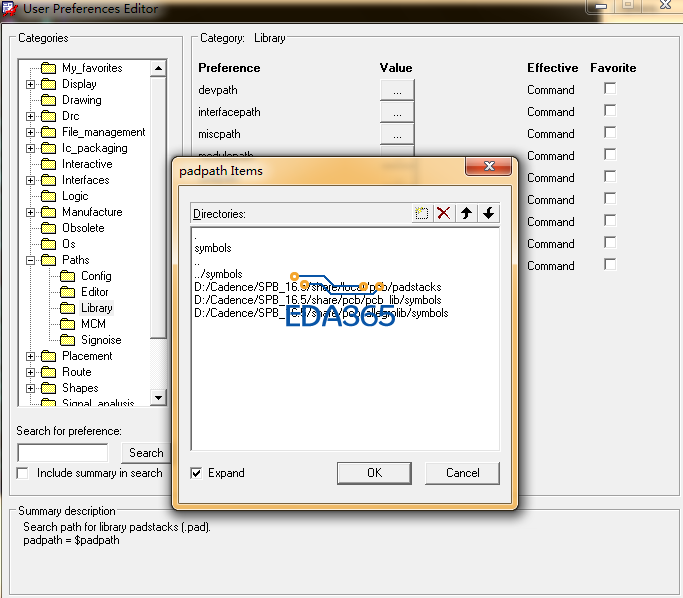The image size is (683, 598).
Task: Select the '../symbols' directory entry
Action: point(218,274)
